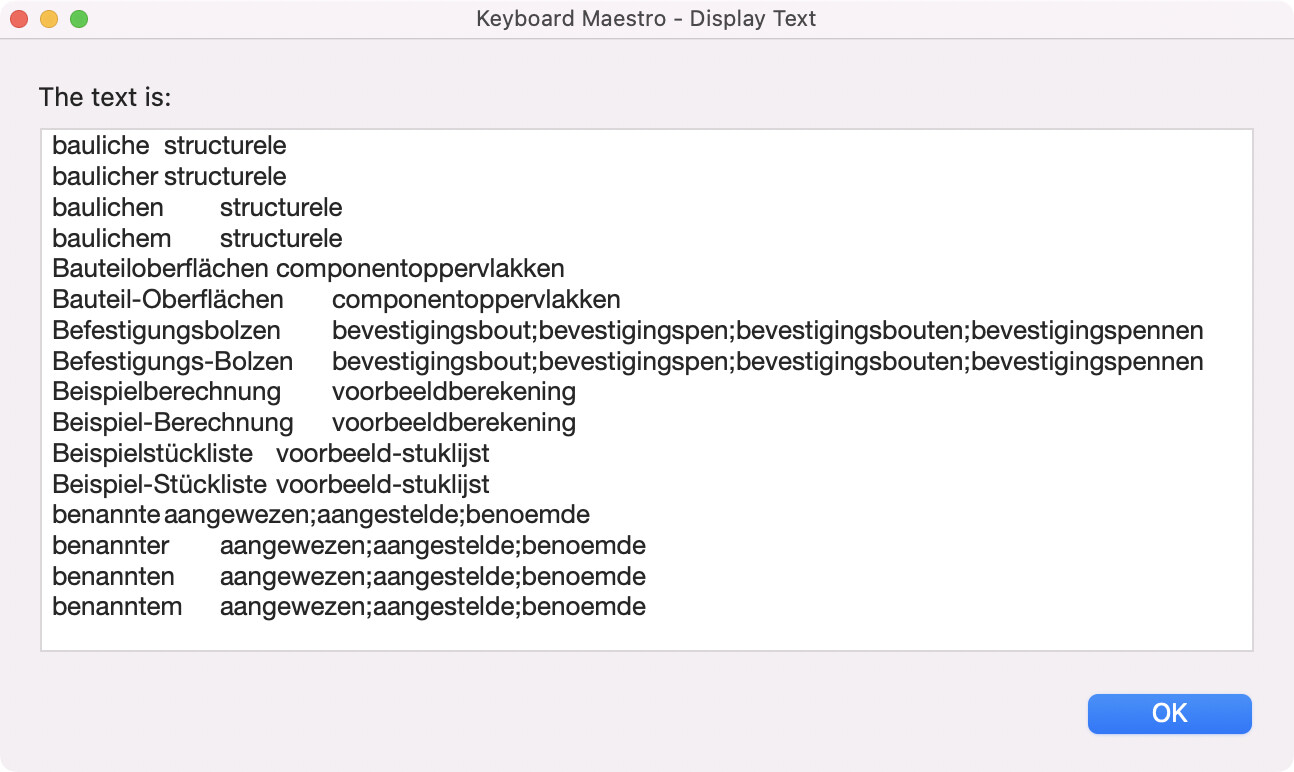1294x772 pixels.
Task: Minimize the window with the yellow button
Action: tap(49, 19)
